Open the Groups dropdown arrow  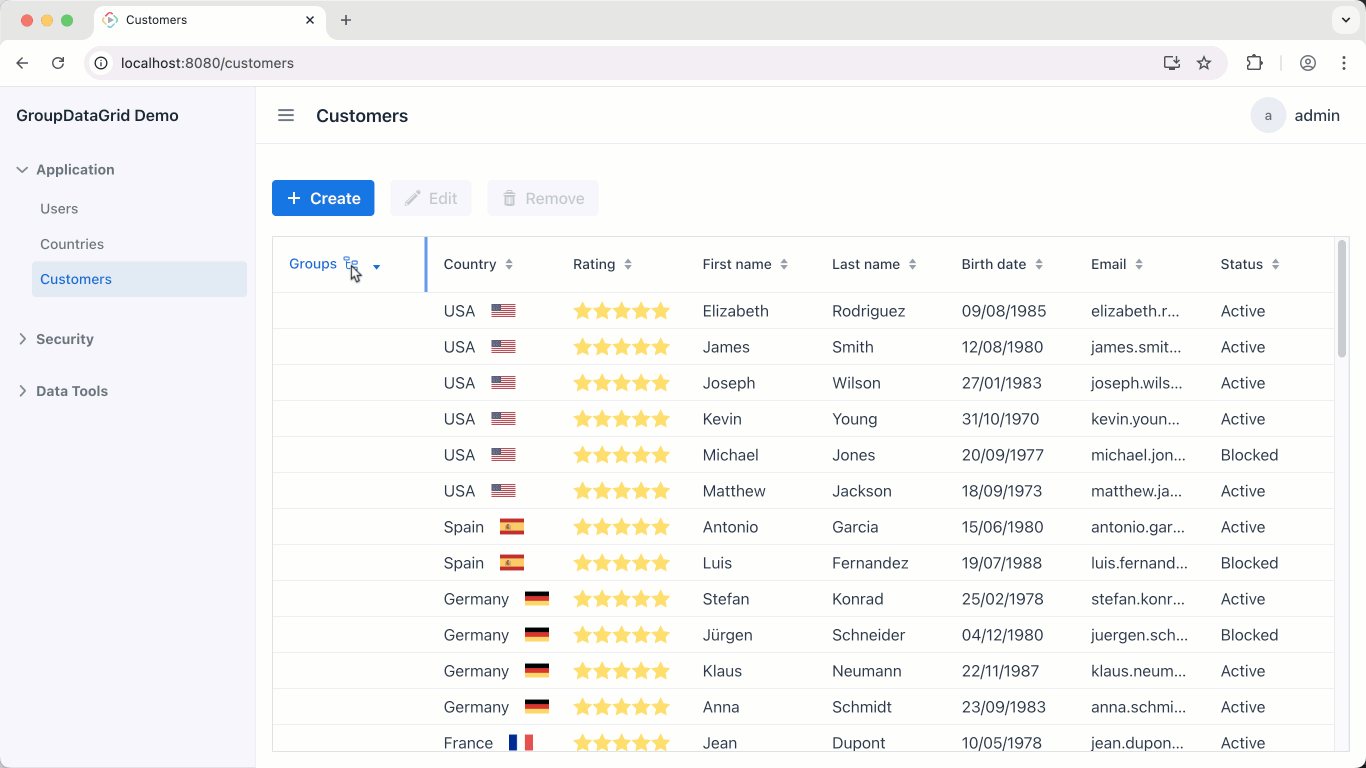[x=377, y=267]
